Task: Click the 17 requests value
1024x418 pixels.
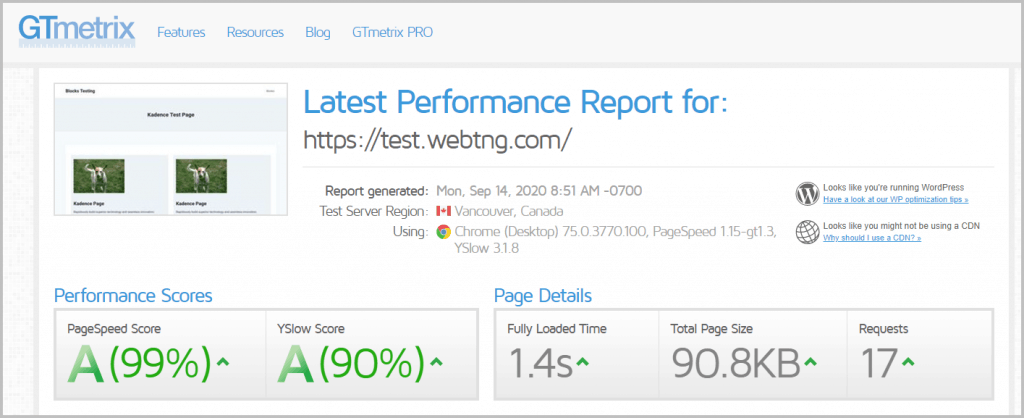Action: [x=878, y=363]
